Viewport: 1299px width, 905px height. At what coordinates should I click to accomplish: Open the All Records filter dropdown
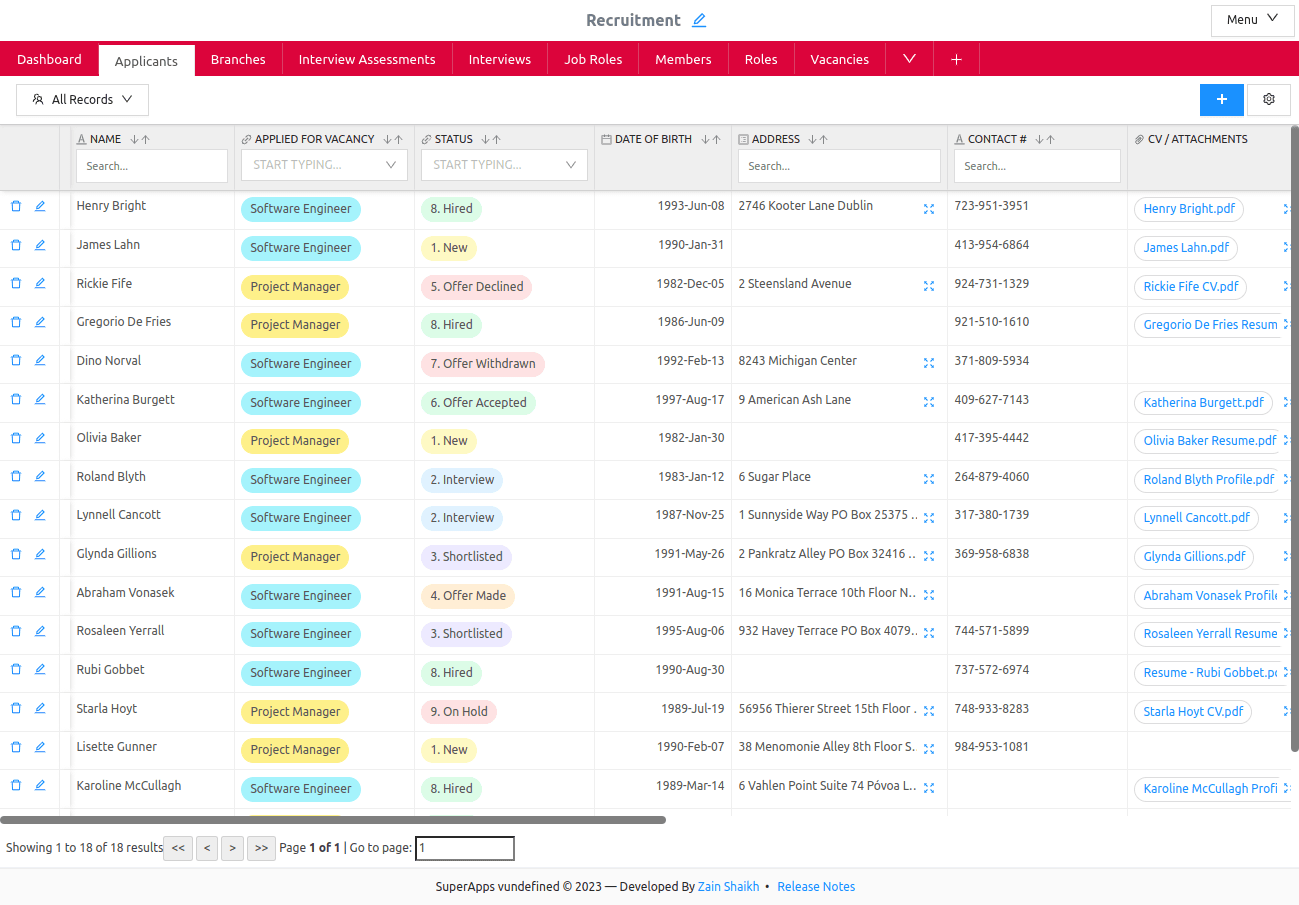coord(82,99)
